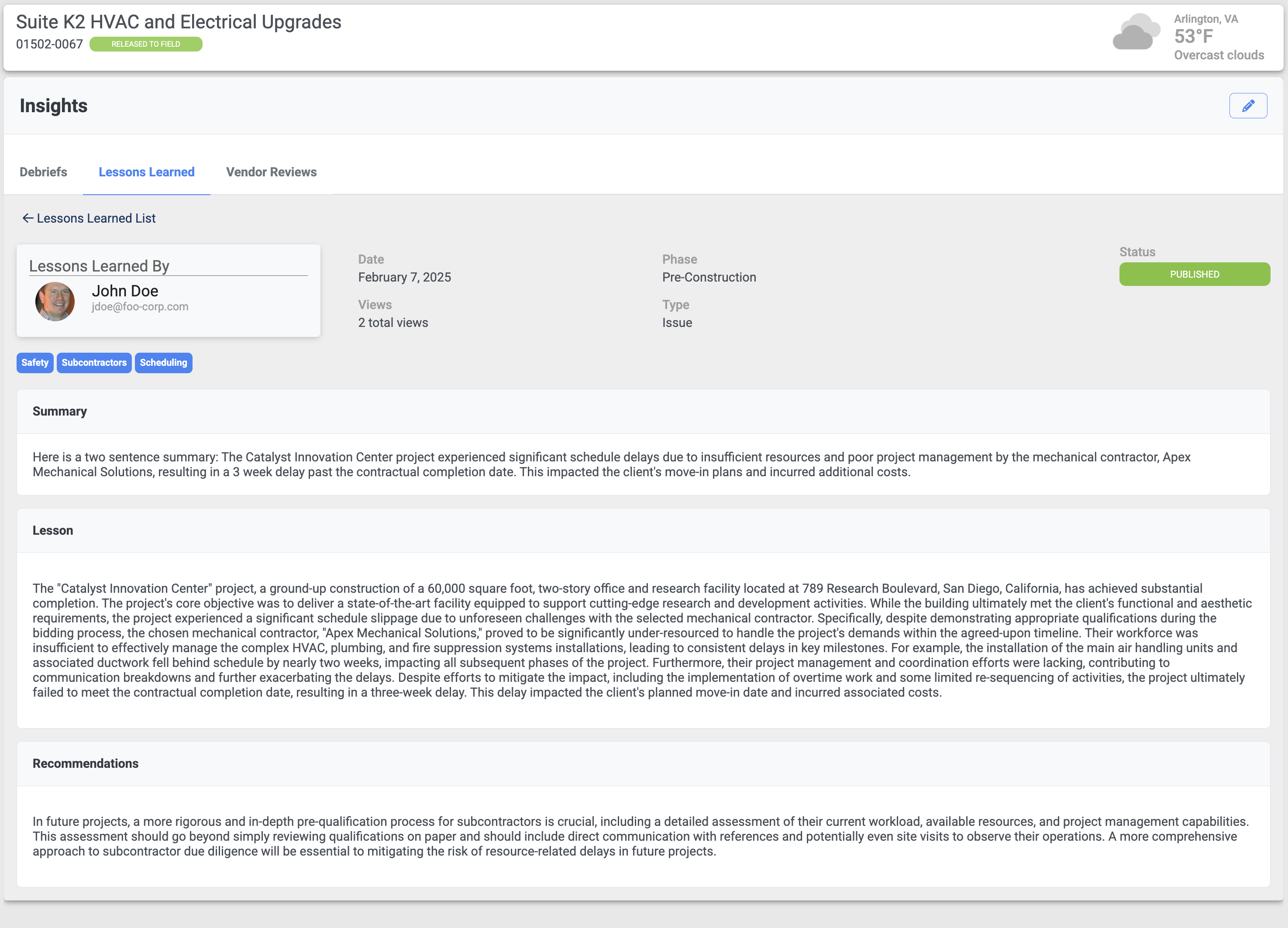Click the back arrow beside Lessons Learned List
This screenshot has height=928, width=1288.
(x=27, y=217)
